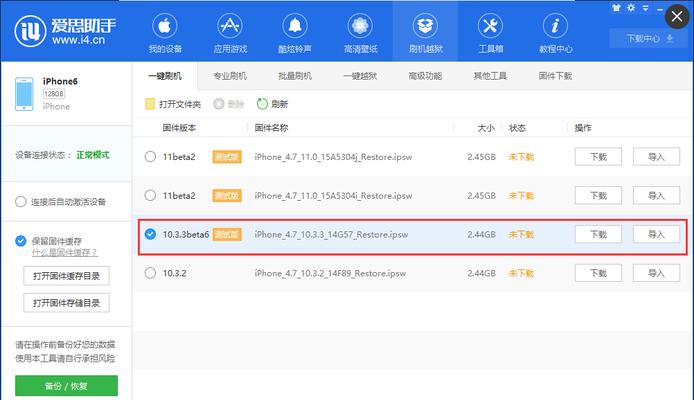694x400 pixels.
Task: Download the 15A5304i firmware
Action: [598, 195]
